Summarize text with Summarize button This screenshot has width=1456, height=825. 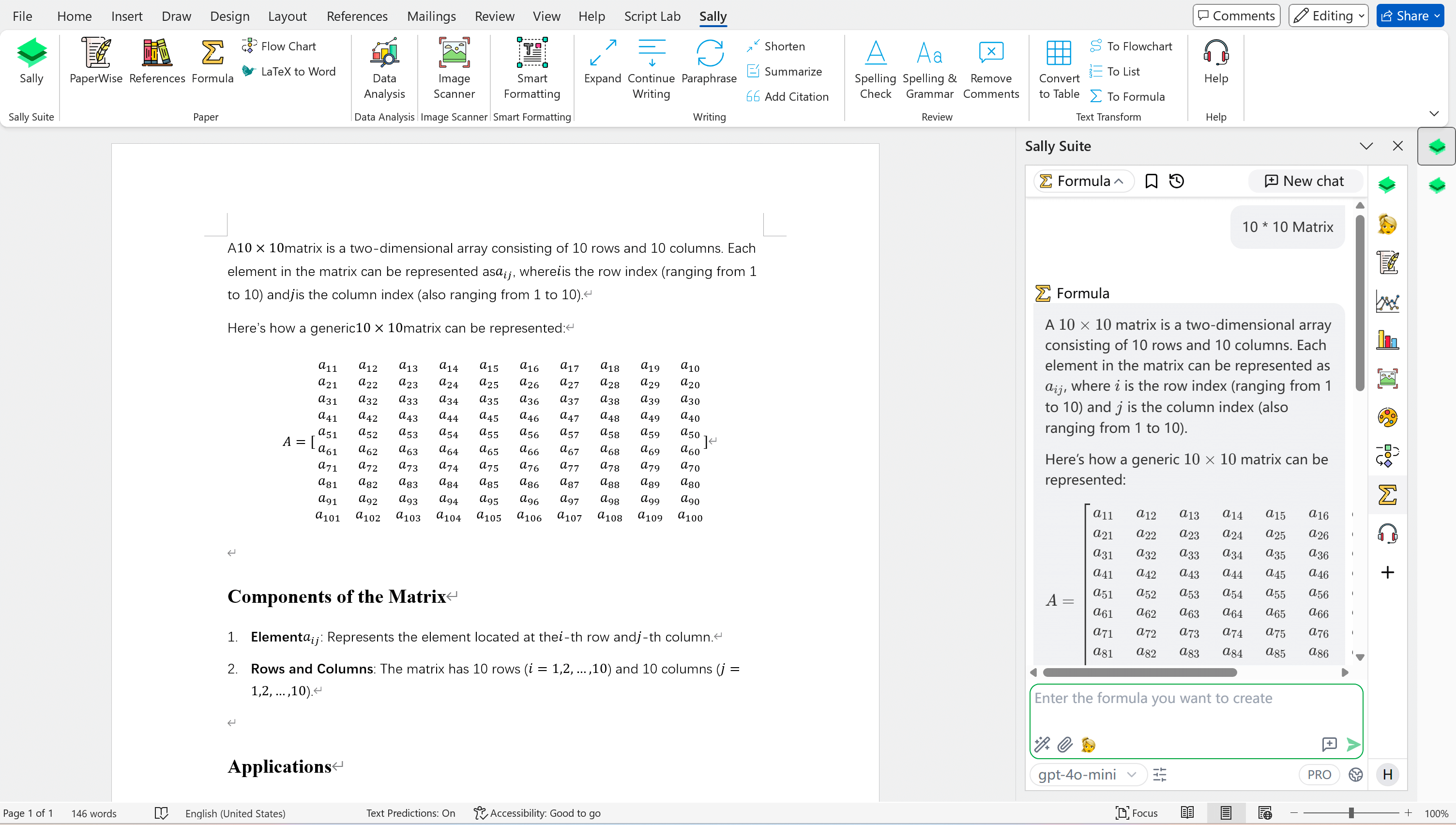click(784, 71)
